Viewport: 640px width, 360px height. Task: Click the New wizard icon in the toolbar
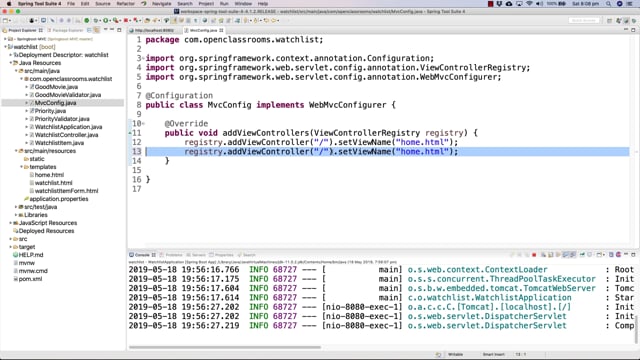(5, 20)
